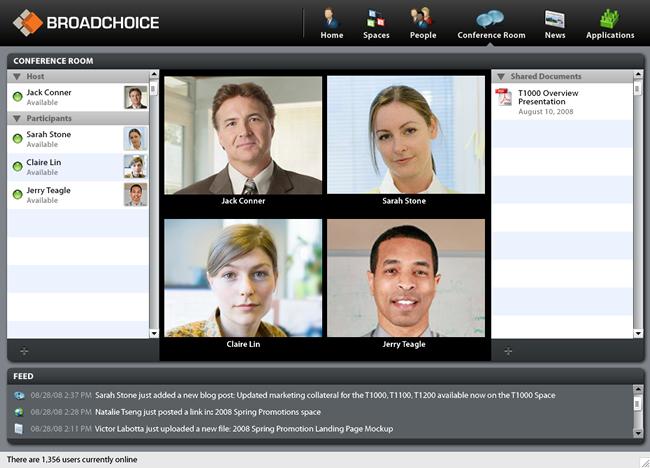Click the T1000 Overview PDF icon
650x468 pixels.
[x=504, y=97]
